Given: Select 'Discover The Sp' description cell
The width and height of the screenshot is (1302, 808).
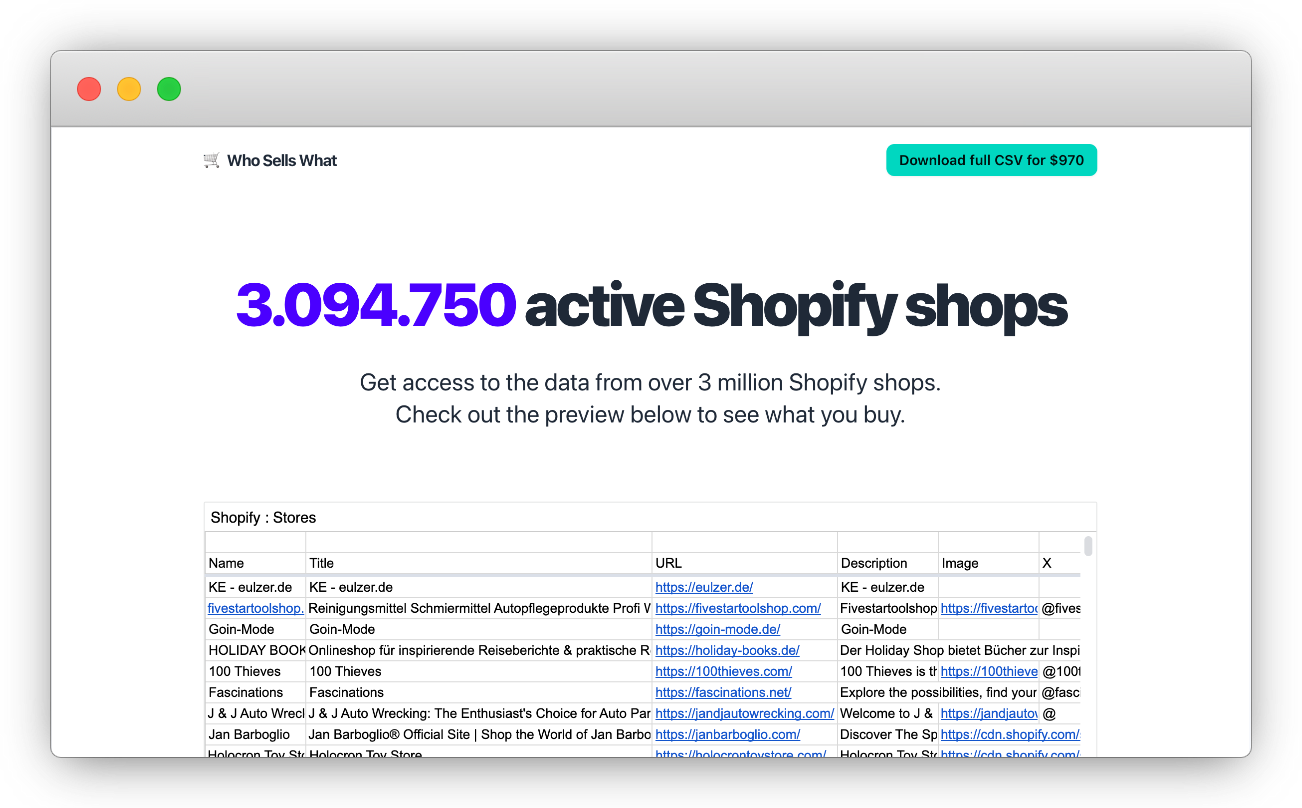Looking at the screenshot, I should click(x=888, y=734).
